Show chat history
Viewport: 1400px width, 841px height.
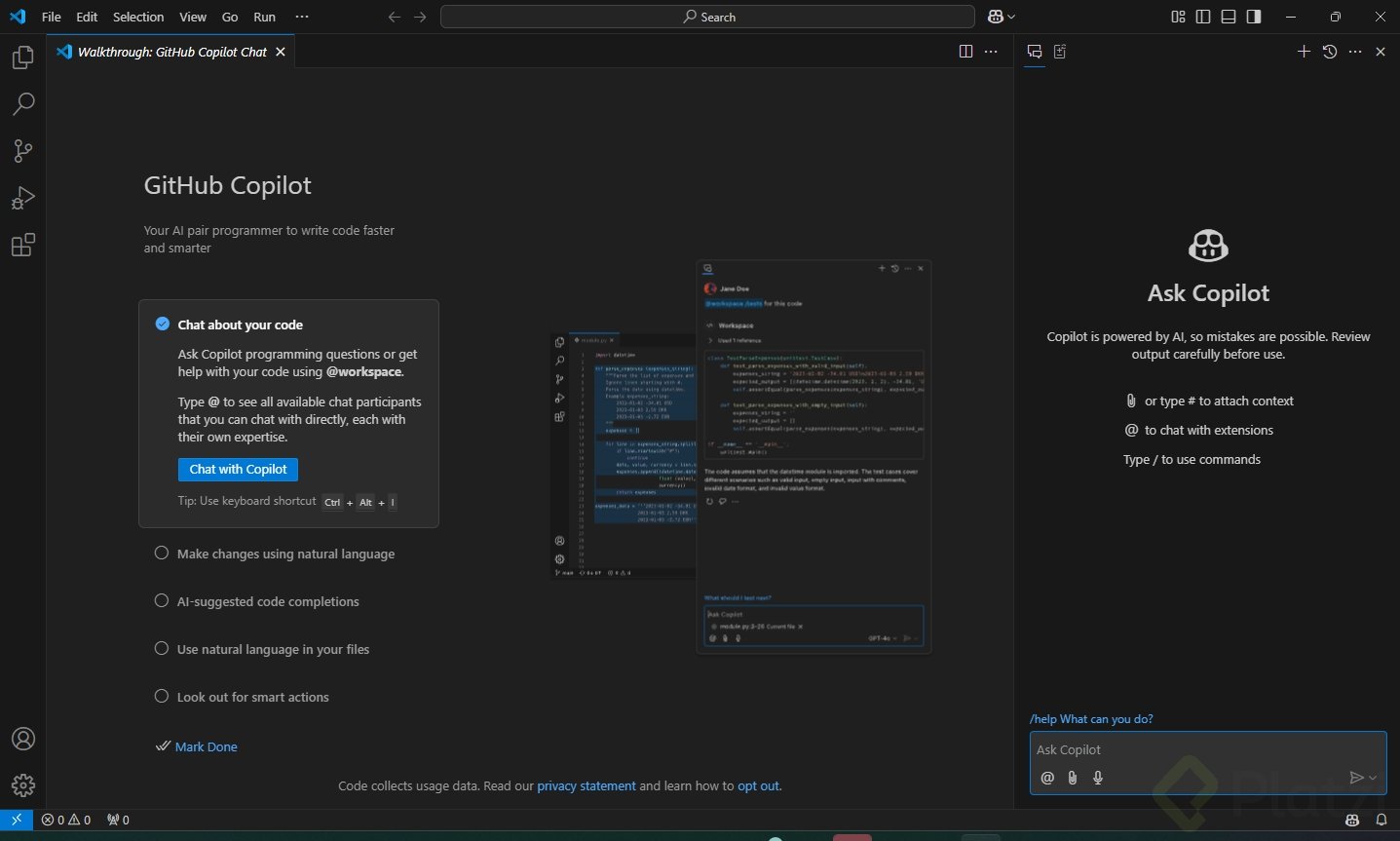pyautogui.click(x=1330, y=52)
